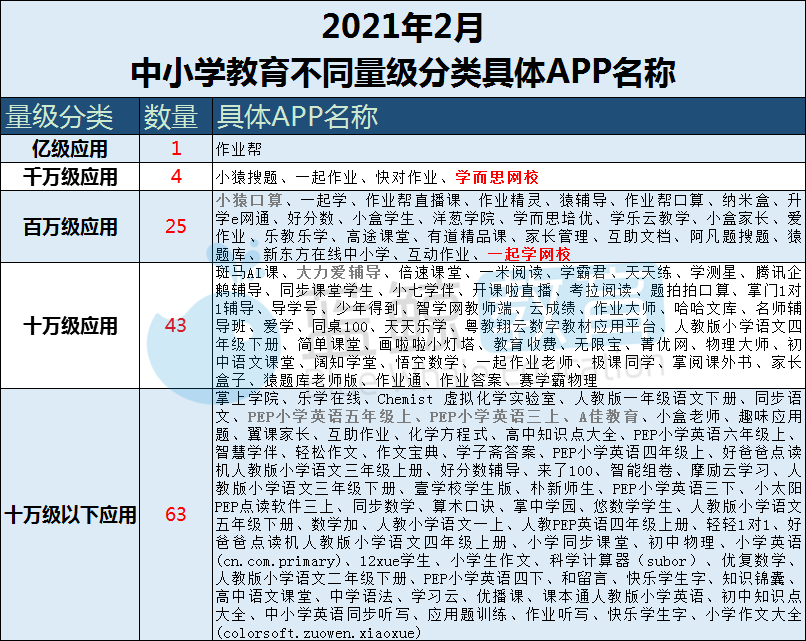Click the "千万级应用" row label
Viewport: 806px width, 641px height.
(70, 177)
